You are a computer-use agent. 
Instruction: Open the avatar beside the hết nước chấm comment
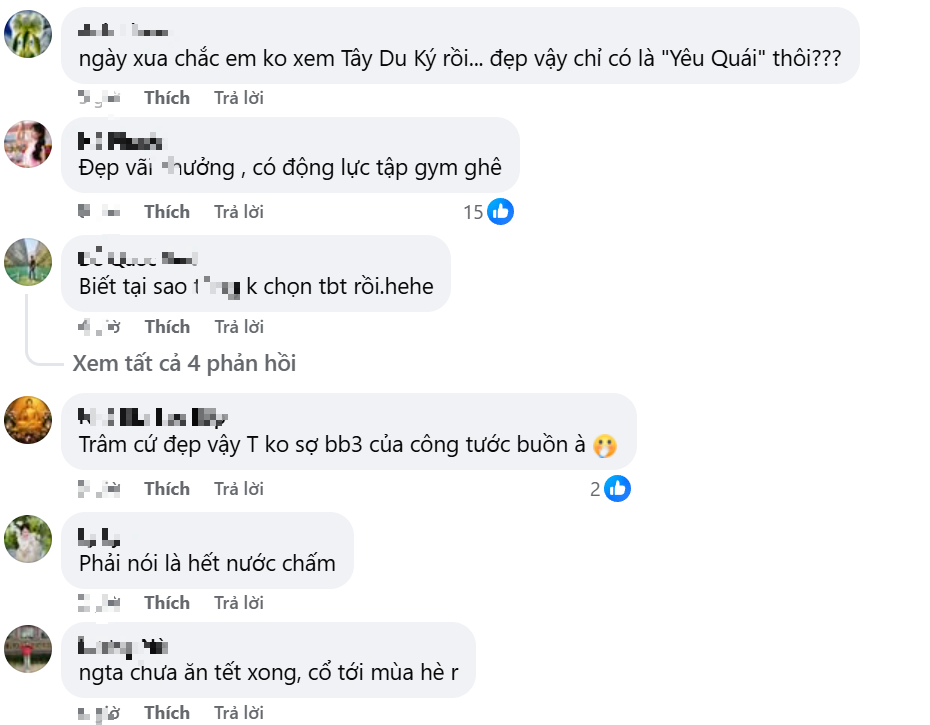(x=28, y=540)
